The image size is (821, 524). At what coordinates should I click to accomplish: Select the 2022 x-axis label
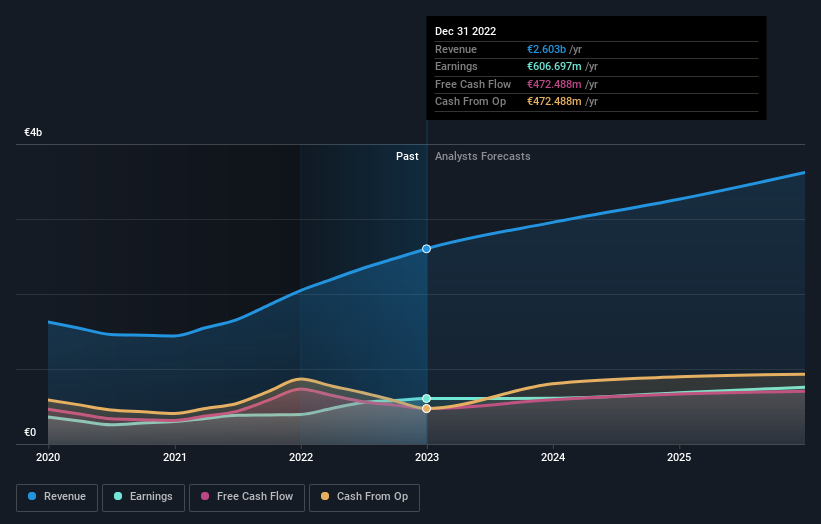301,457
